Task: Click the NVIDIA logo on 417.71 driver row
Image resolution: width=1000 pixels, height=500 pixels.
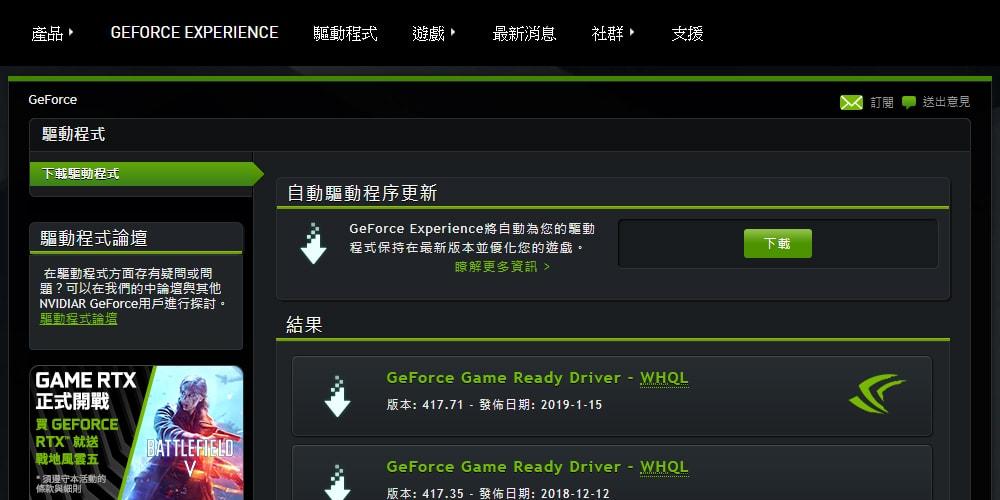Action: [877, 393]
